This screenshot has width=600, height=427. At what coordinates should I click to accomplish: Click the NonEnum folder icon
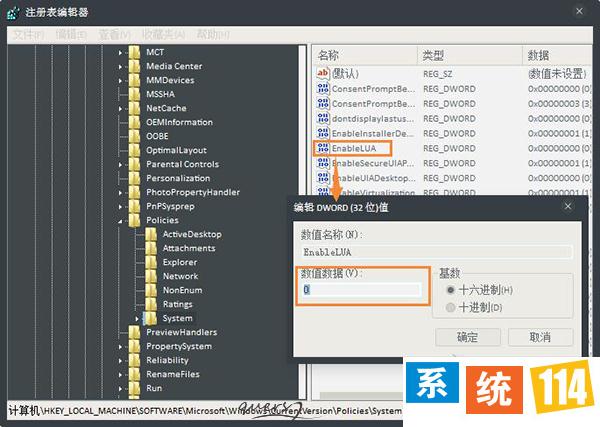tap(151, 290)
